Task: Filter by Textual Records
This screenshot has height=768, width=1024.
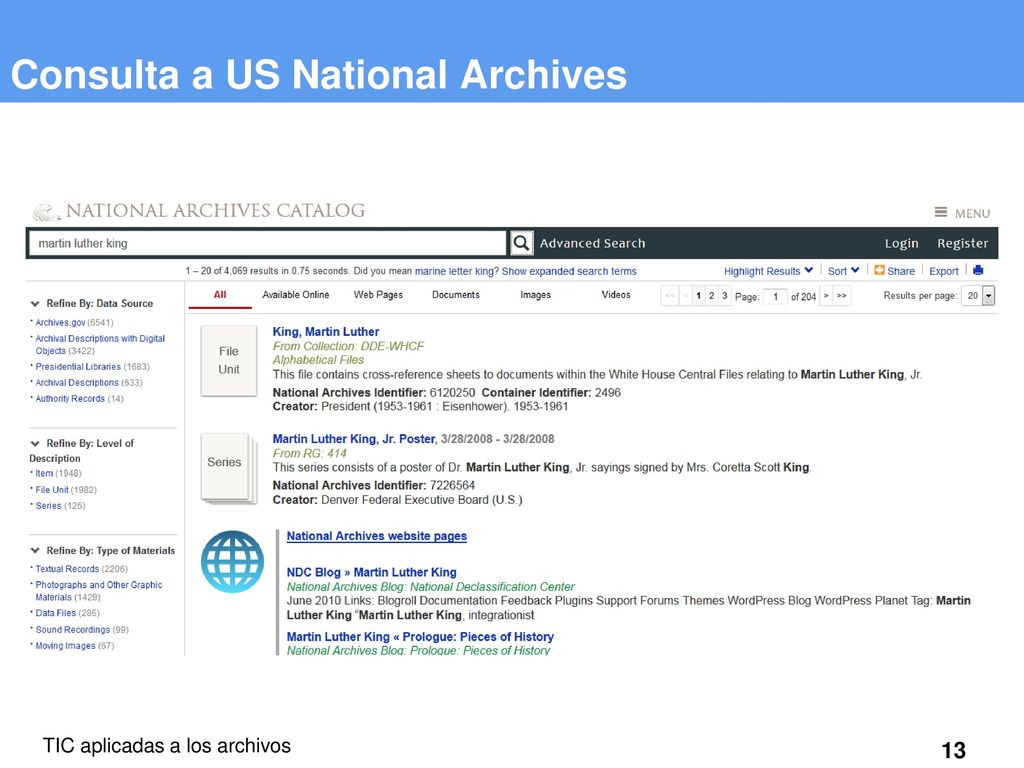Action: [x=67, y=569]
